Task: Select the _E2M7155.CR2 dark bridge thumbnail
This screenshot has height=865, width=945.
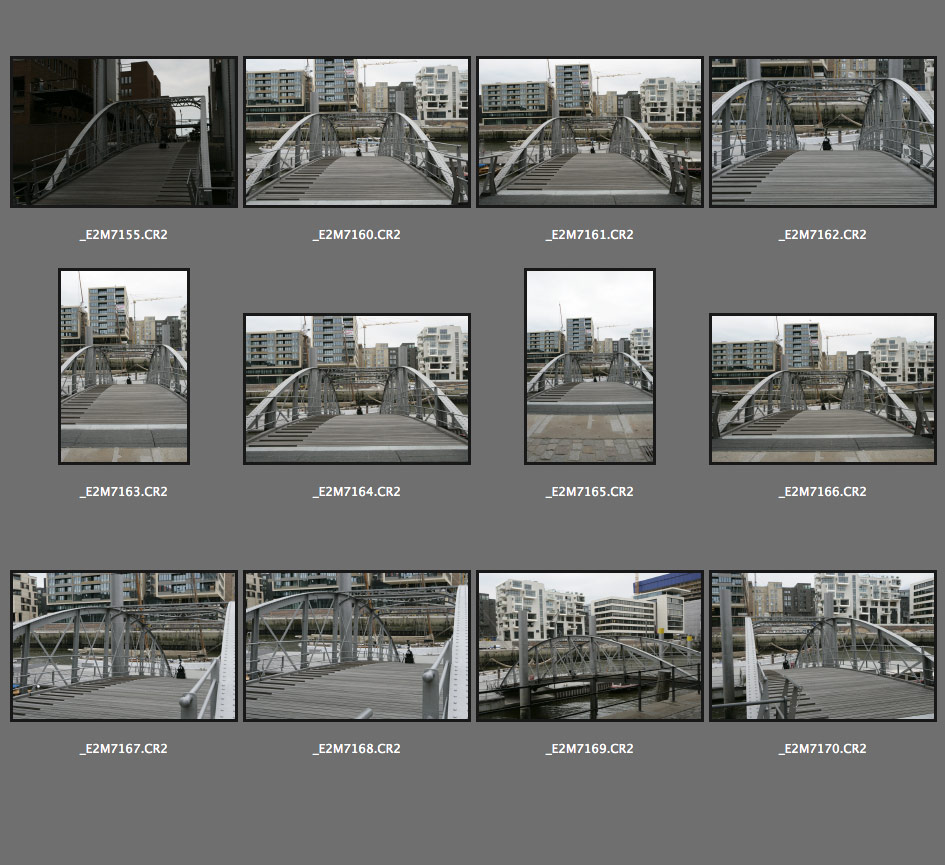Action: 124,132
